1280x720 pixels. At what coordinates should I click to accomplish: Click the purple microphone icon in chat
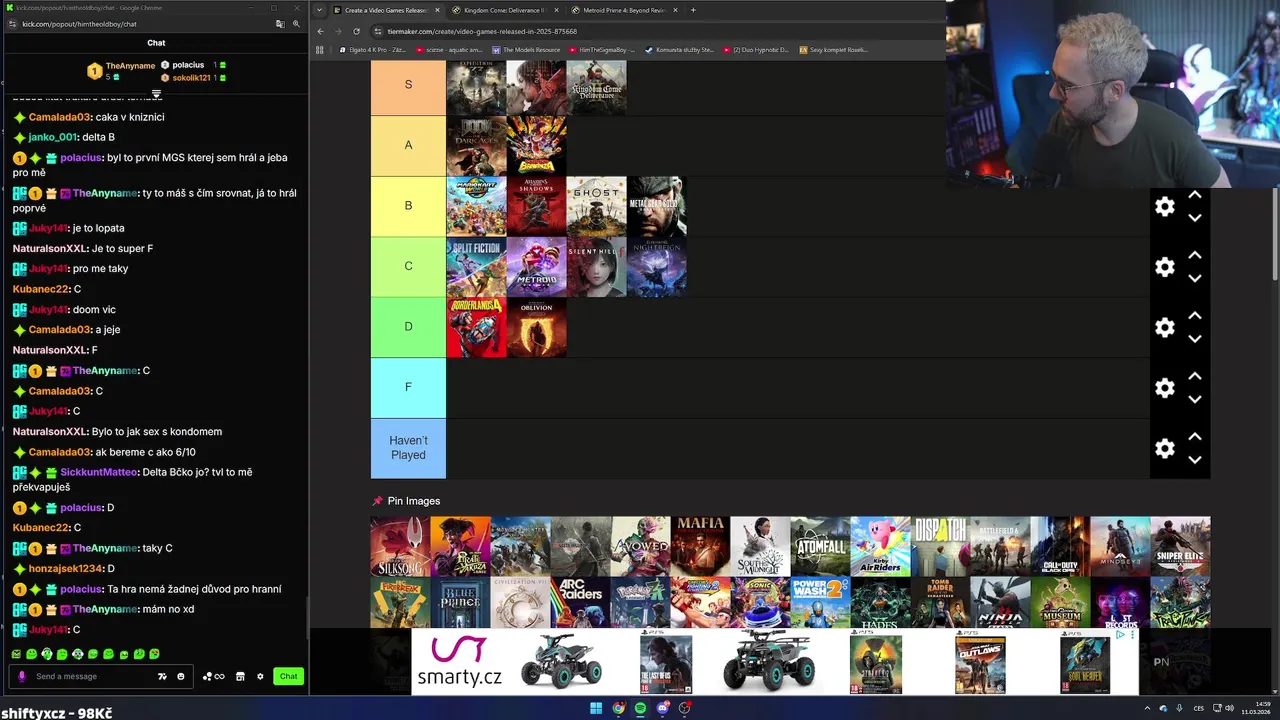[21, 676]
